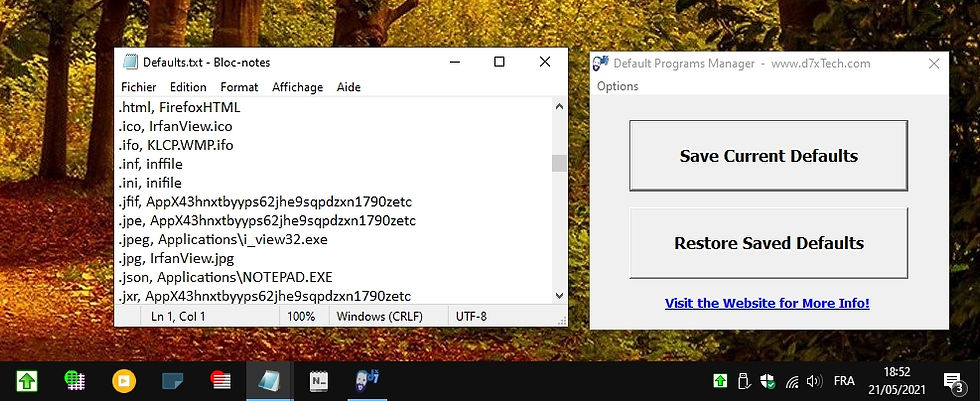The height and width of the screenshot is (401, 980).
Task: Click the line '.ifo, KLCP.WMP.ifo'
Action: [176, 146]
